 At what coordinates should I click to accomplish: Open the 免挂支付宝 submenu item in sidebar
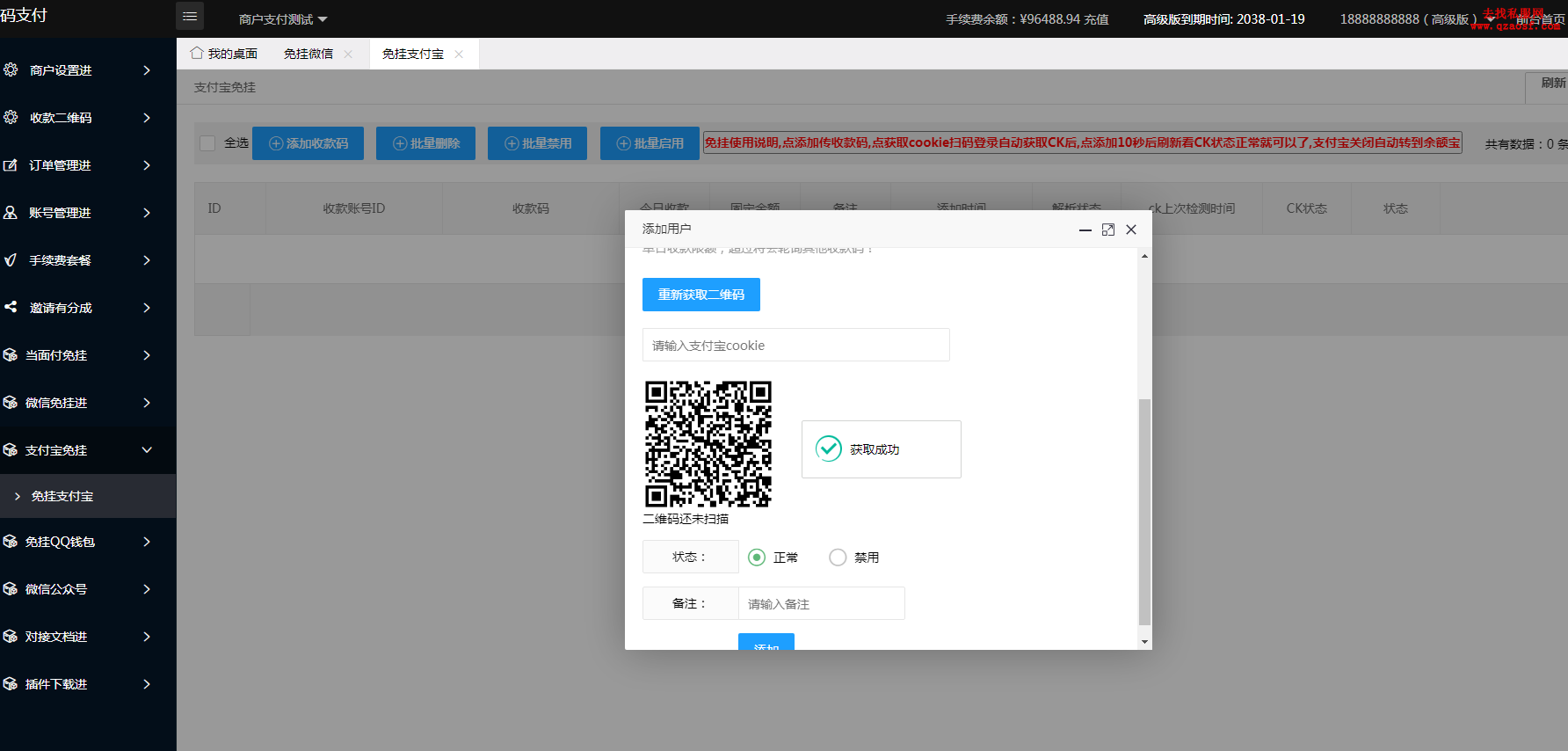click(88, 496)
